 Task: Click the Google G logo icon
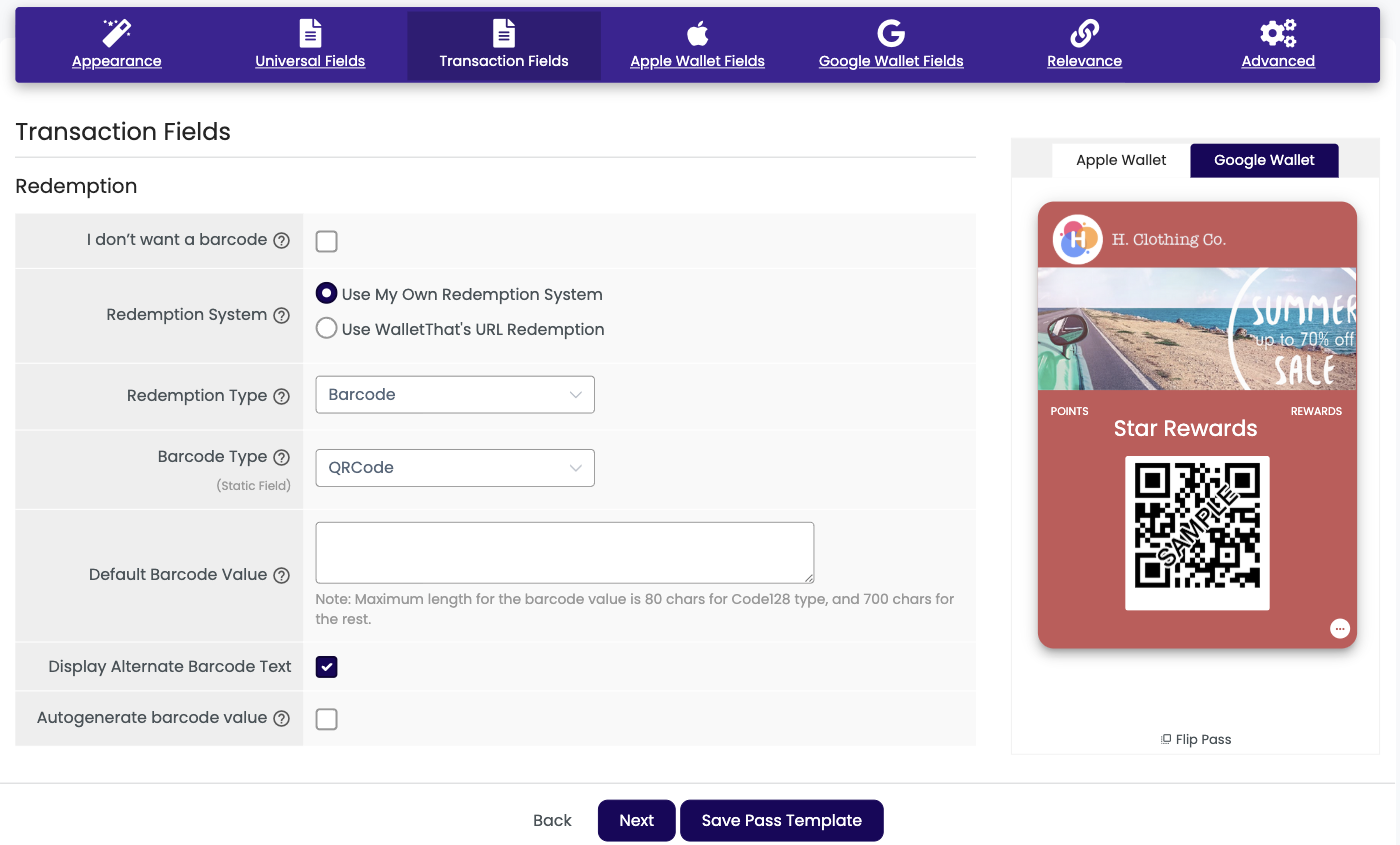tap(891, 33)
